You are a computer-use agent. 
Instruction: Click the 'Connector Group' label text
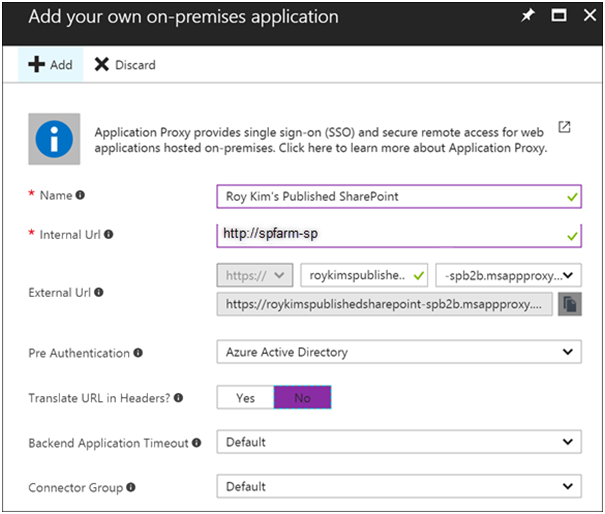(x=76, y=487)
